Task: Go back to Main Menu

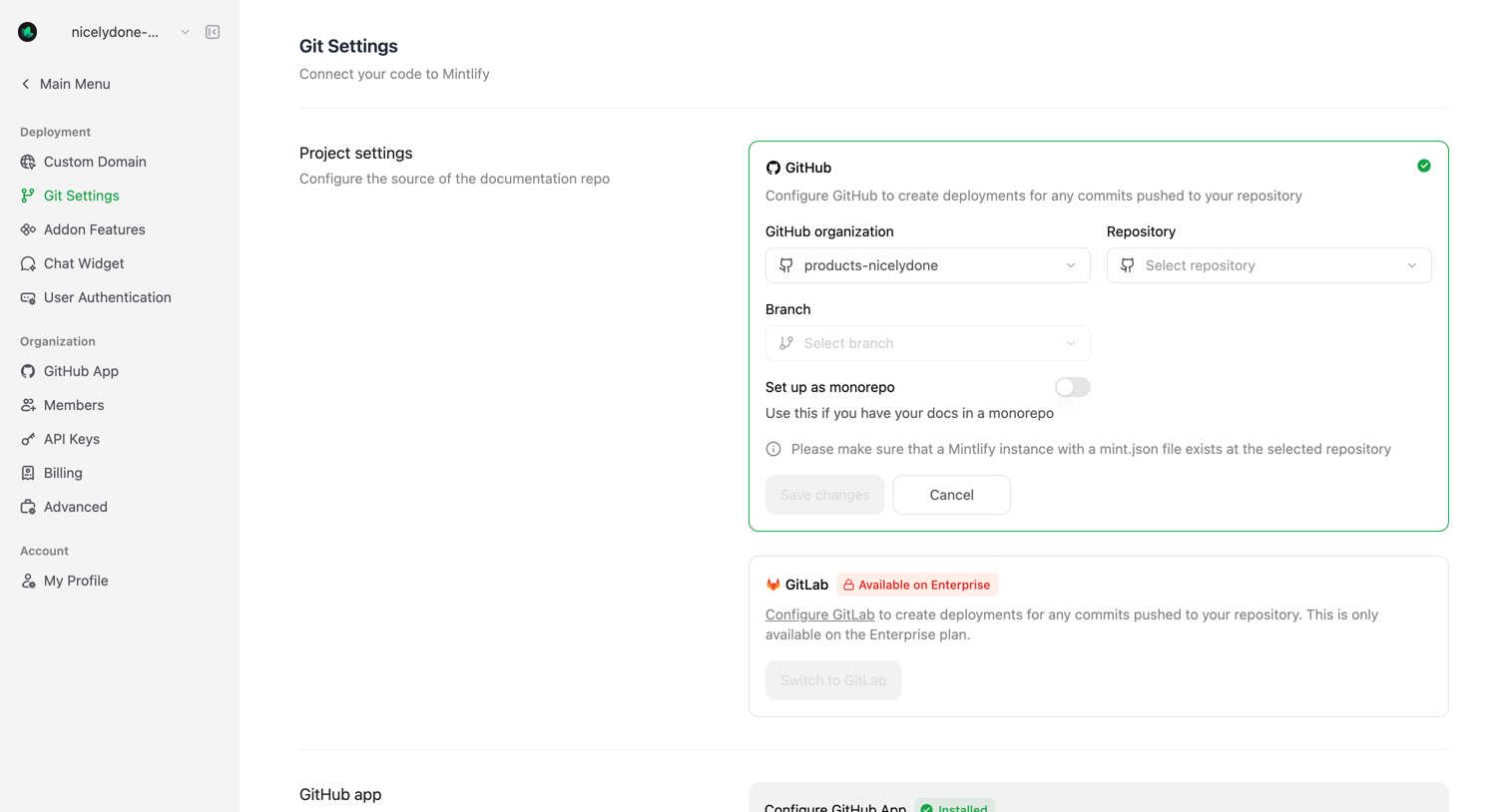Action: point(66,84)
